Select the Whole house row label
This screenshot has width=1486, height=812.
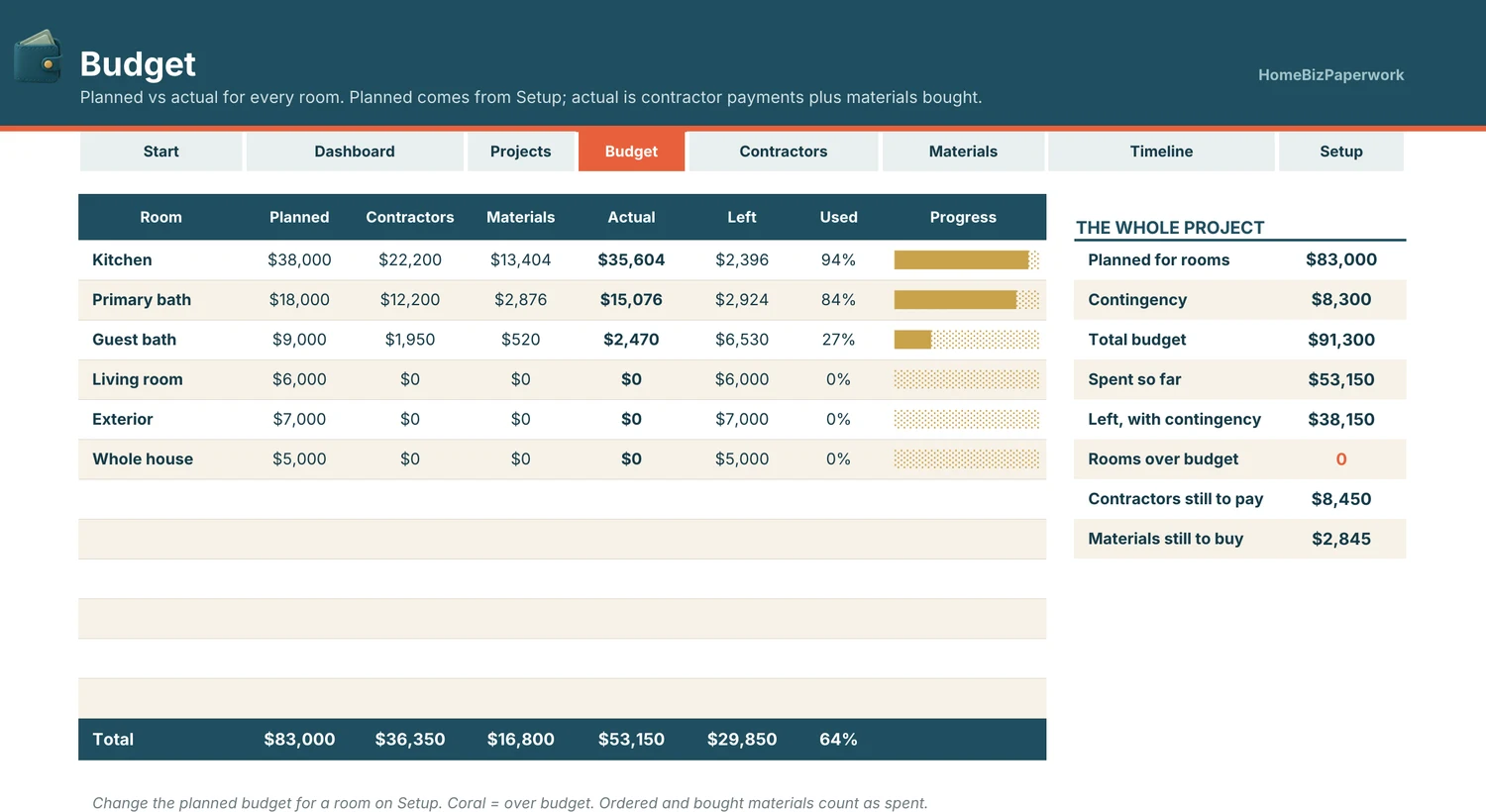coord(143,458)
